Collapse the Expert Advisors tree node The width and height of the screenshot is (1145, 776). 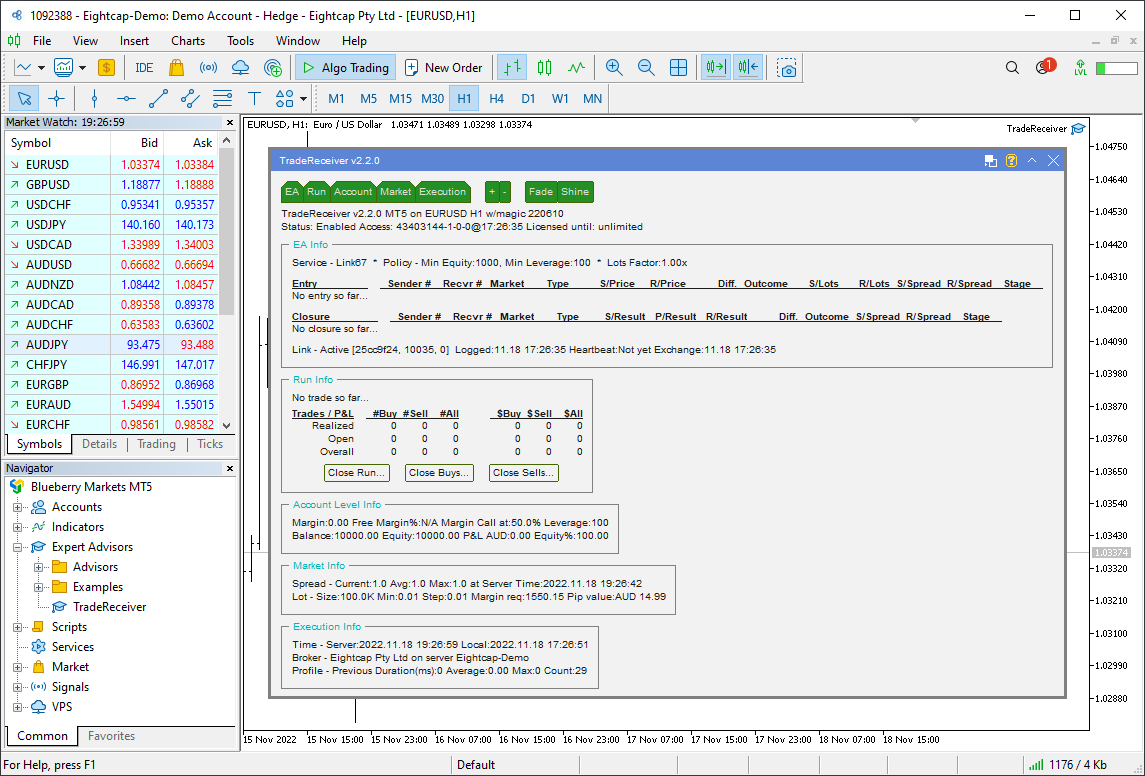tap(17, 547)
